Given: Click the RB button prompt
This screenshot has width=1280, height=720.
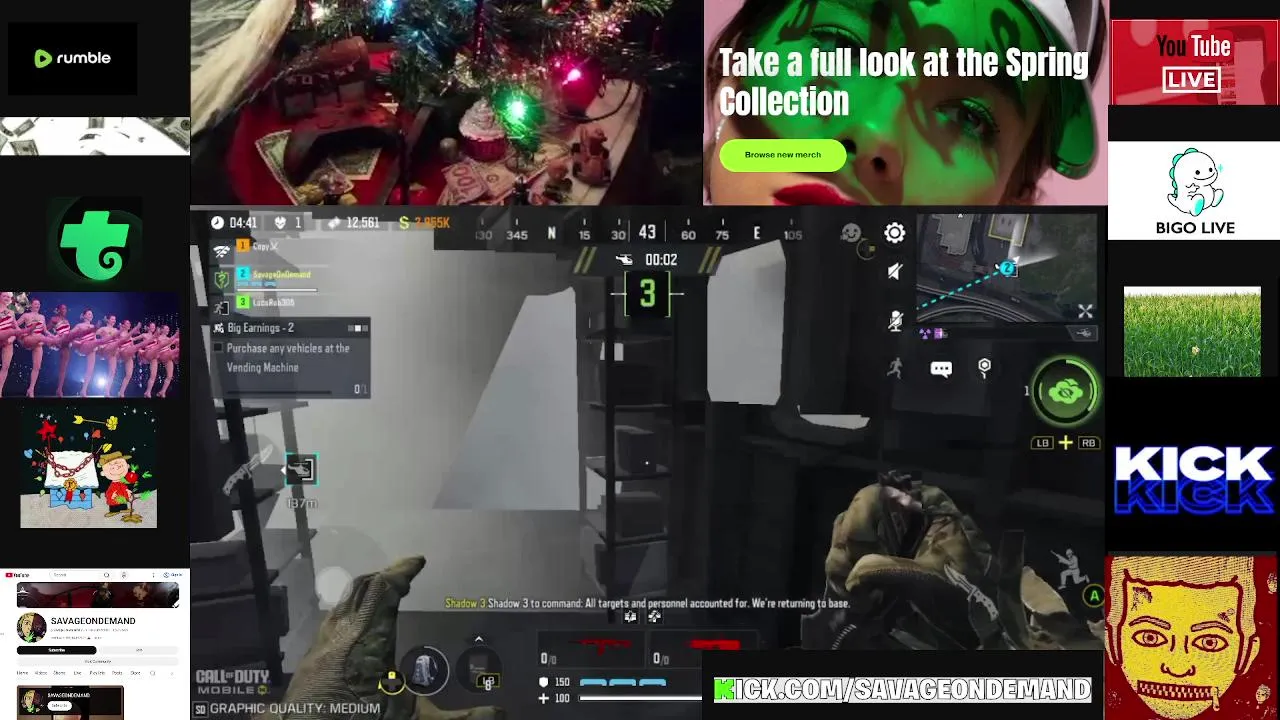Looking at the screenshot, I should point(1088,443).
